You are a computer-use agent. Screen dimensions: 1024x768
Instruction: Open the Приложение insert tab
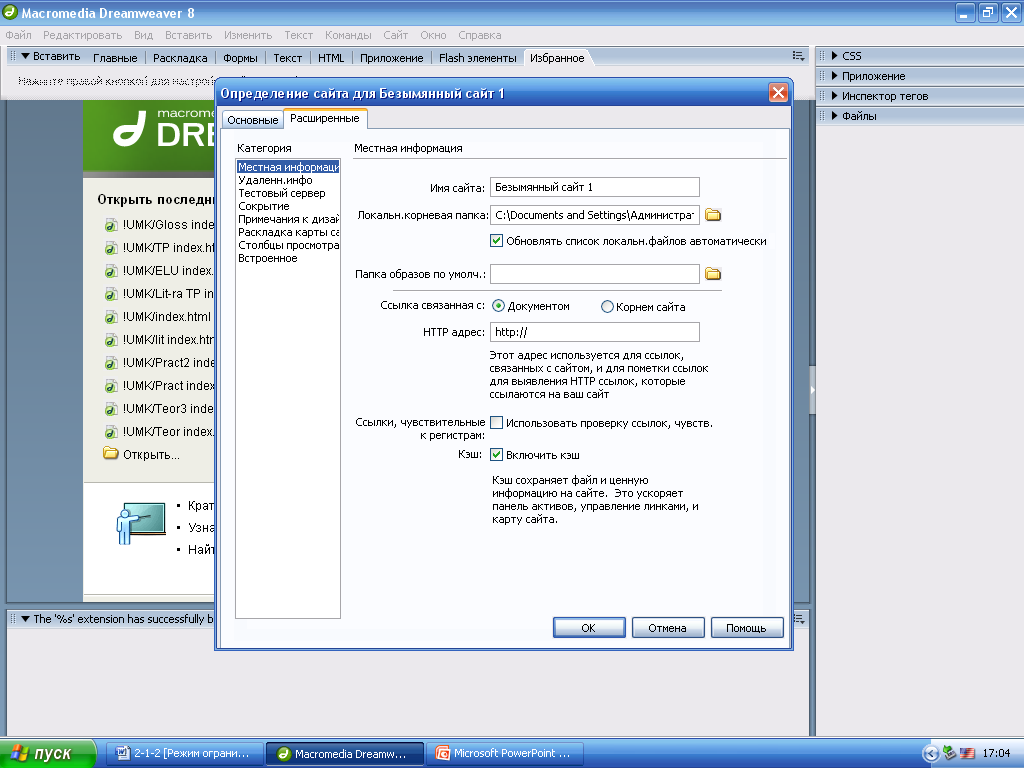click(391, 58)
